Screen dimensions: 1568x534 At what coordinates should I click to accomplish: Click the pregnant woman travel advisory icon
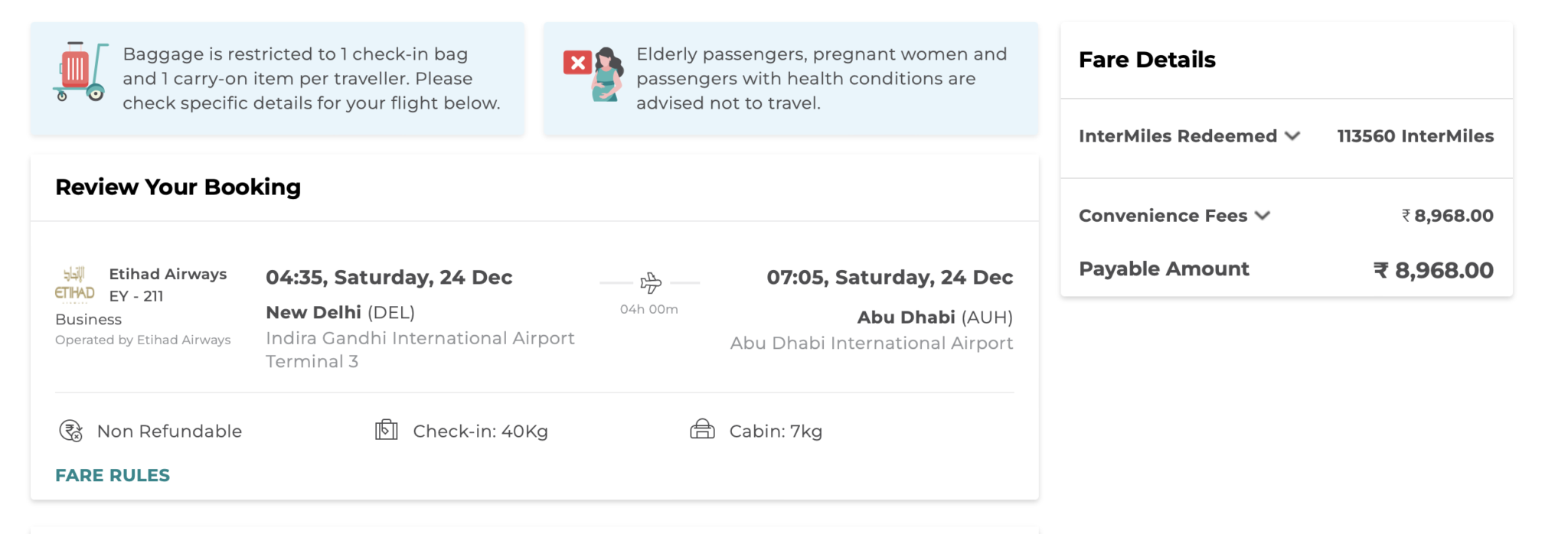click(x=607, y=74)
